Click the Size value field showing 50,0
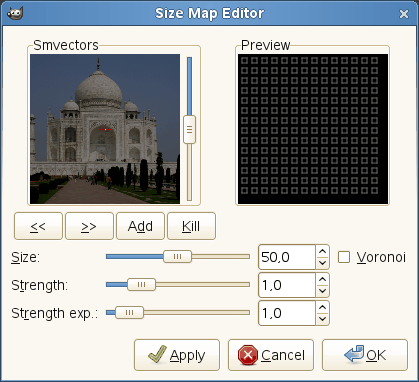 point(287,257)
